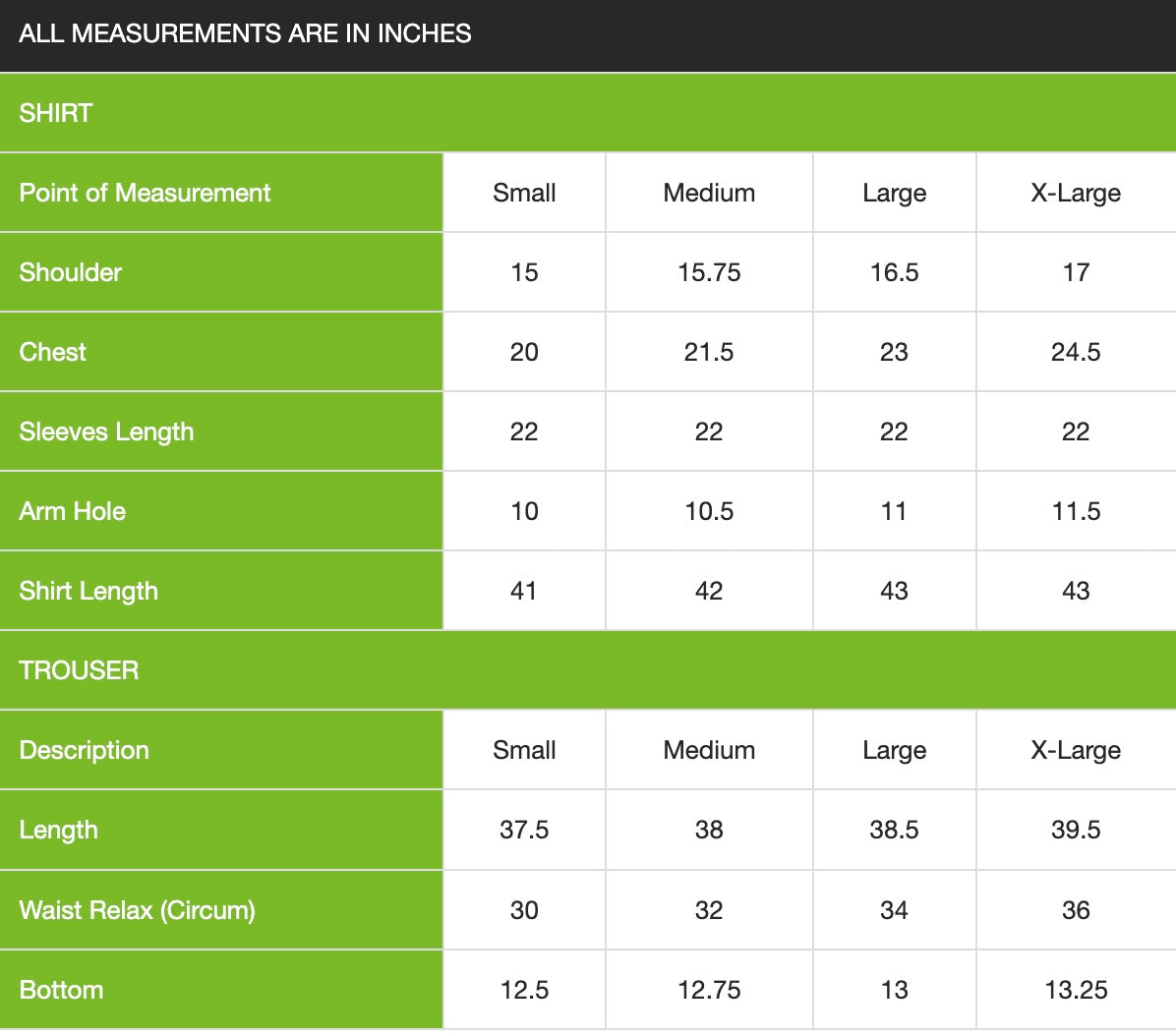Select the Shoulder Medium value 15.75
The width and height of the screenshot is (1176, 1036).
(x=709, y=272)
